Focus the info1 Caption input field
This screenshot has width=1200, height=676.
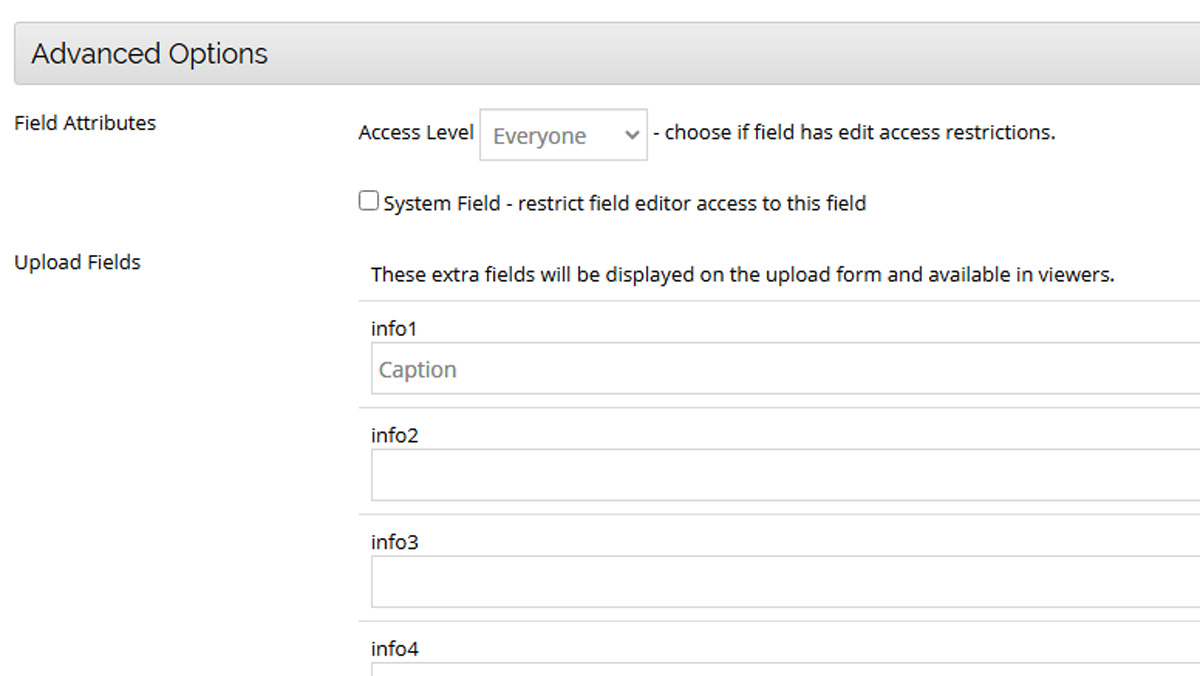785,369
